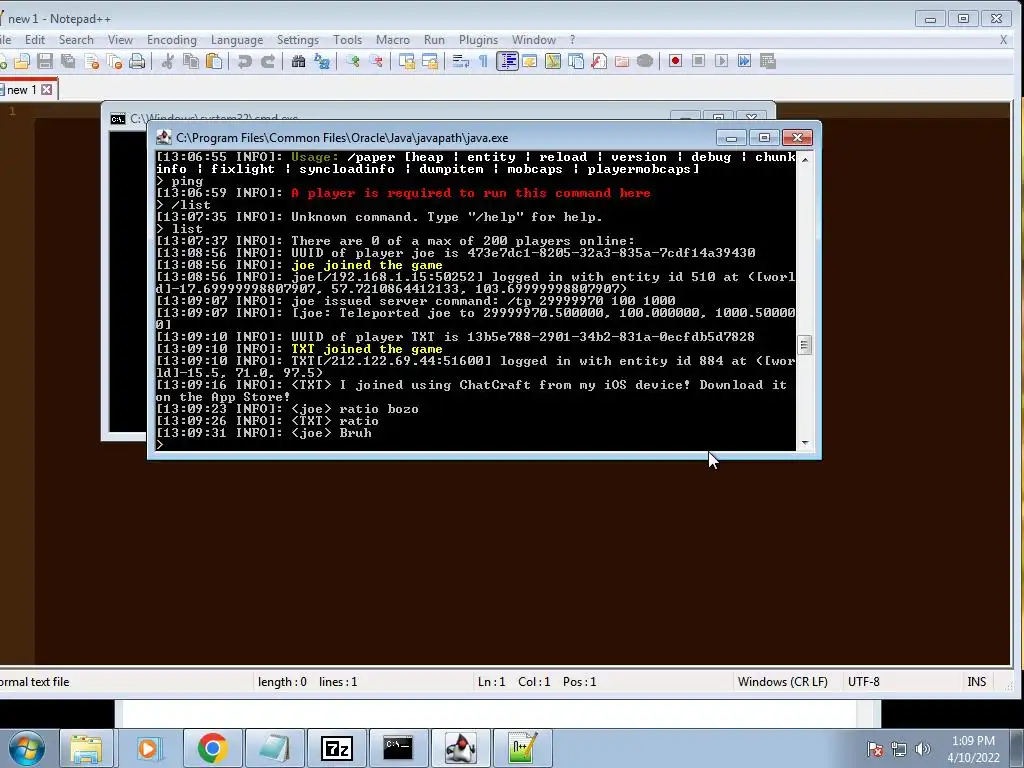1024x768 pixels.
Task: Click the Zoom Out toolbar icon
Action: 376,61
